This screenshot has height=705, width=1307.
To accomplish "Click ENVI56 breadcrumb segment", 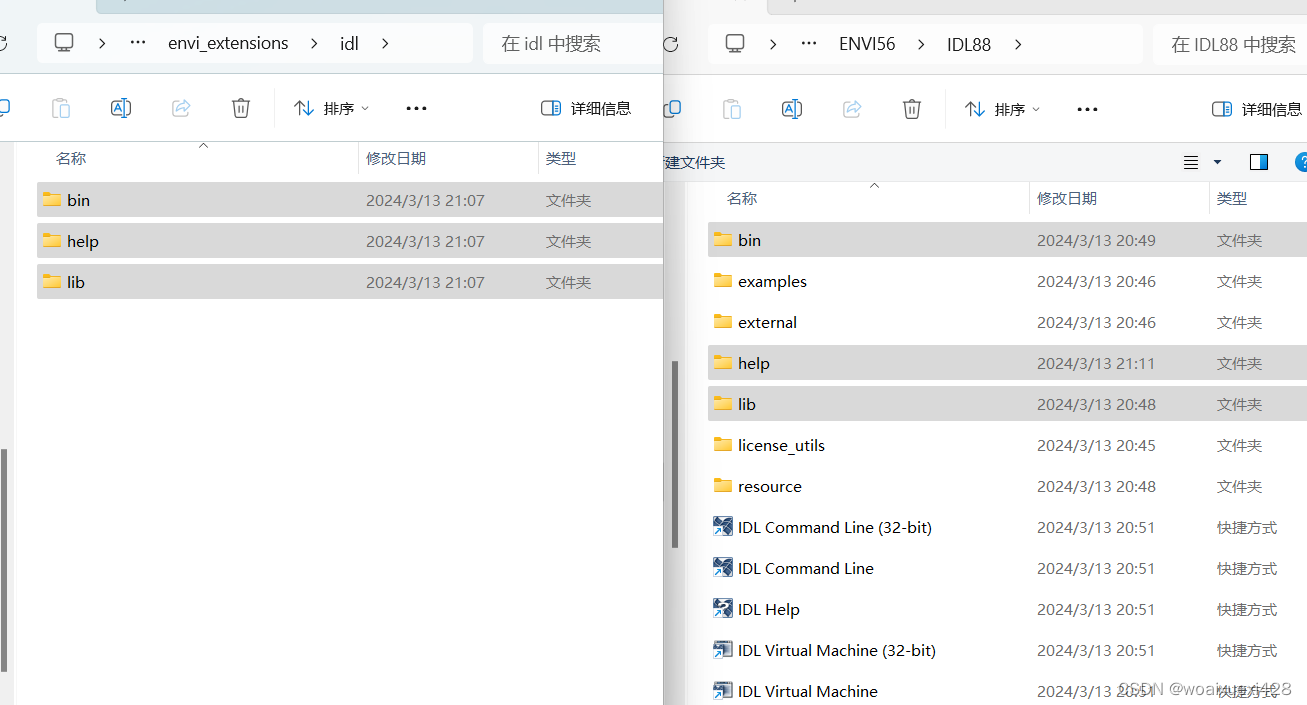I will click(867, 44).
